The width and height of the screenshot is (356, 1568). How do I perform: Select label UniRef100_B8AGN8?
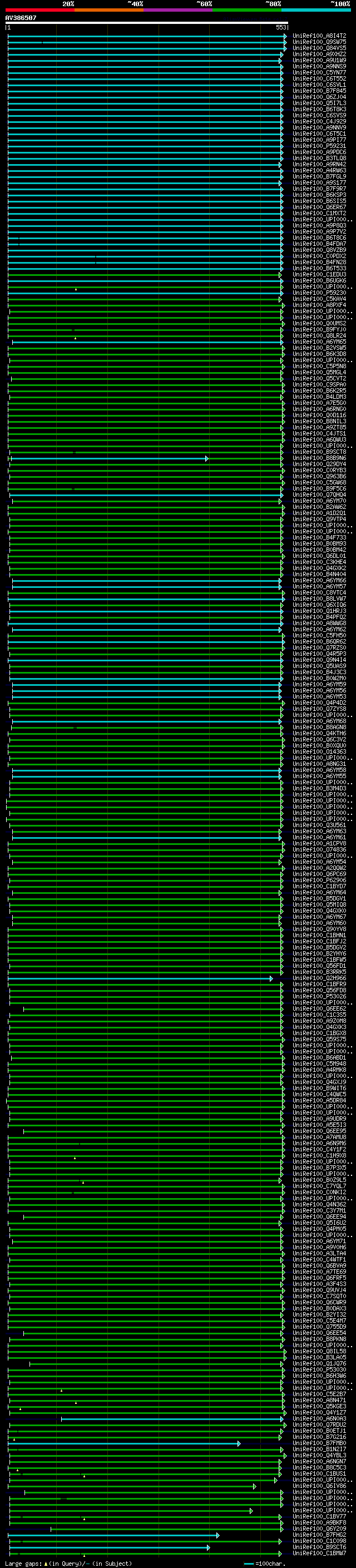coord(319,728)
